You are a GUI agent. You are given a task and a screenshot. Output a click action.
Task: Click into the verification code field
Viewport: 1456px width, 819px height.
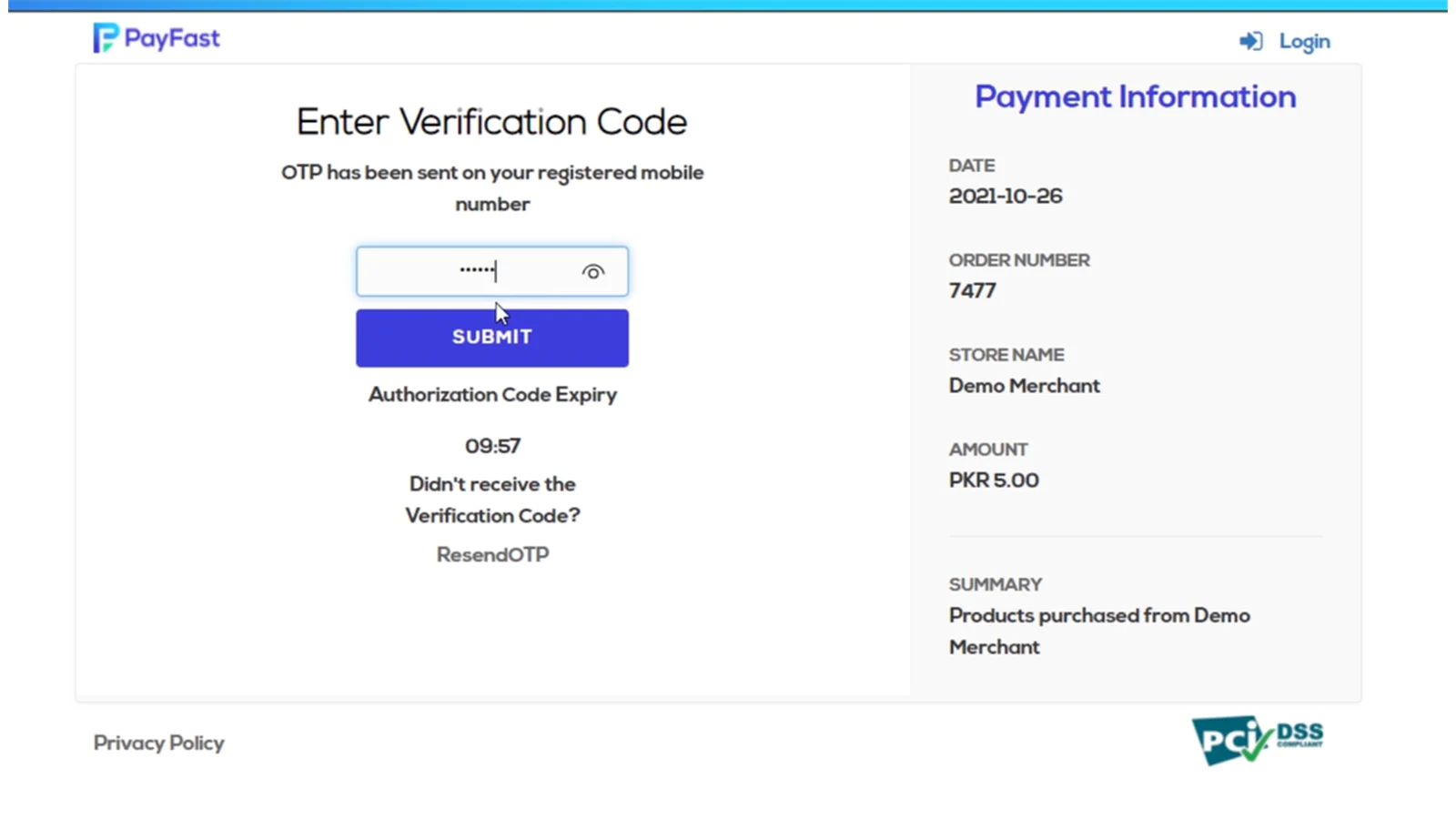click(x=464, y=271)
